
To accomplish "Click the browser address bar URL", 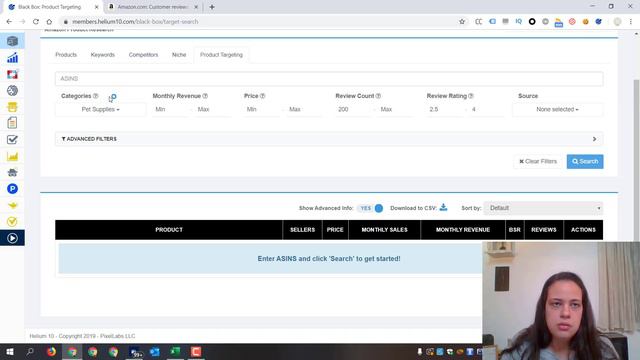I will click(135, 22).
